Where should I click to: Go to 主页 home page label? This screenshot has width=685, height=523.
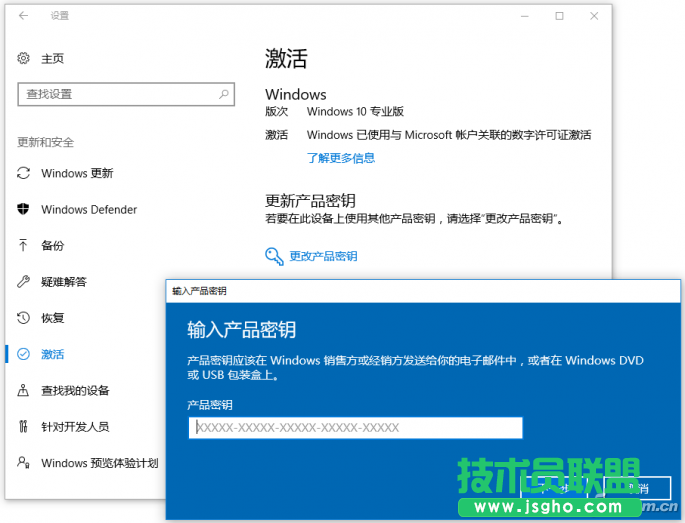[52, 59]
